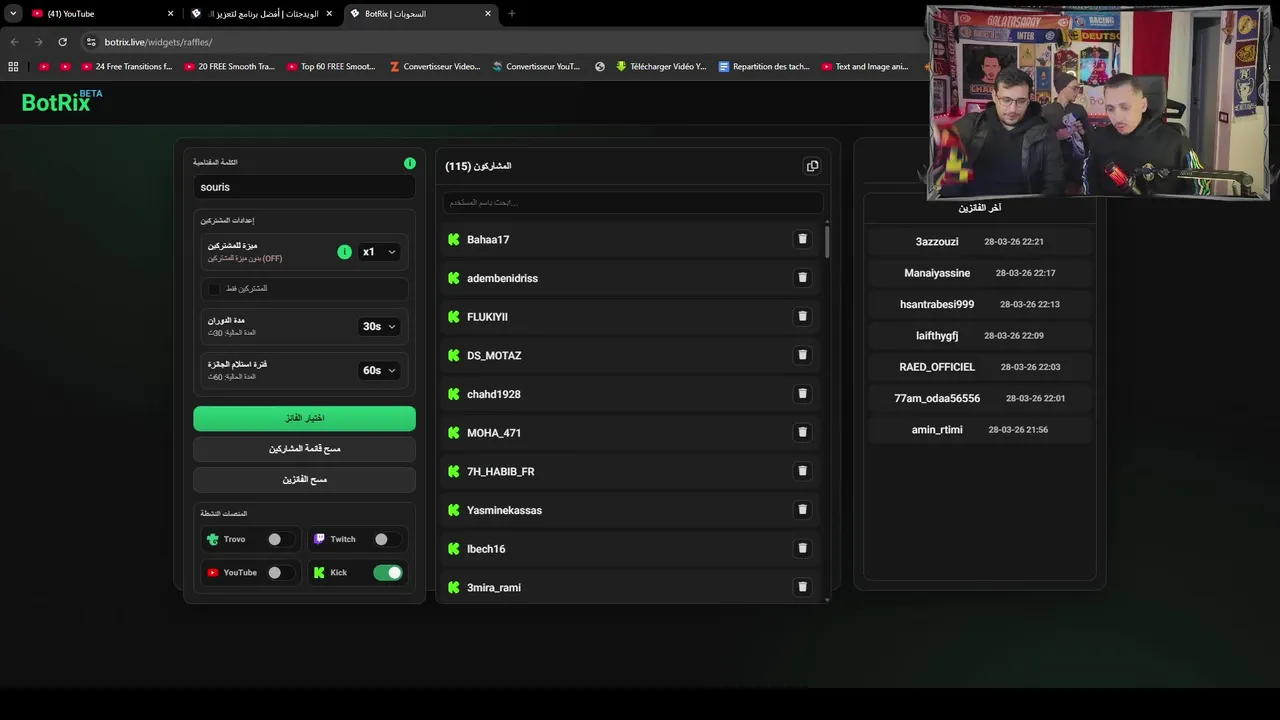Click the participant username search field
1280x720 pixels.
click(633, 203)
